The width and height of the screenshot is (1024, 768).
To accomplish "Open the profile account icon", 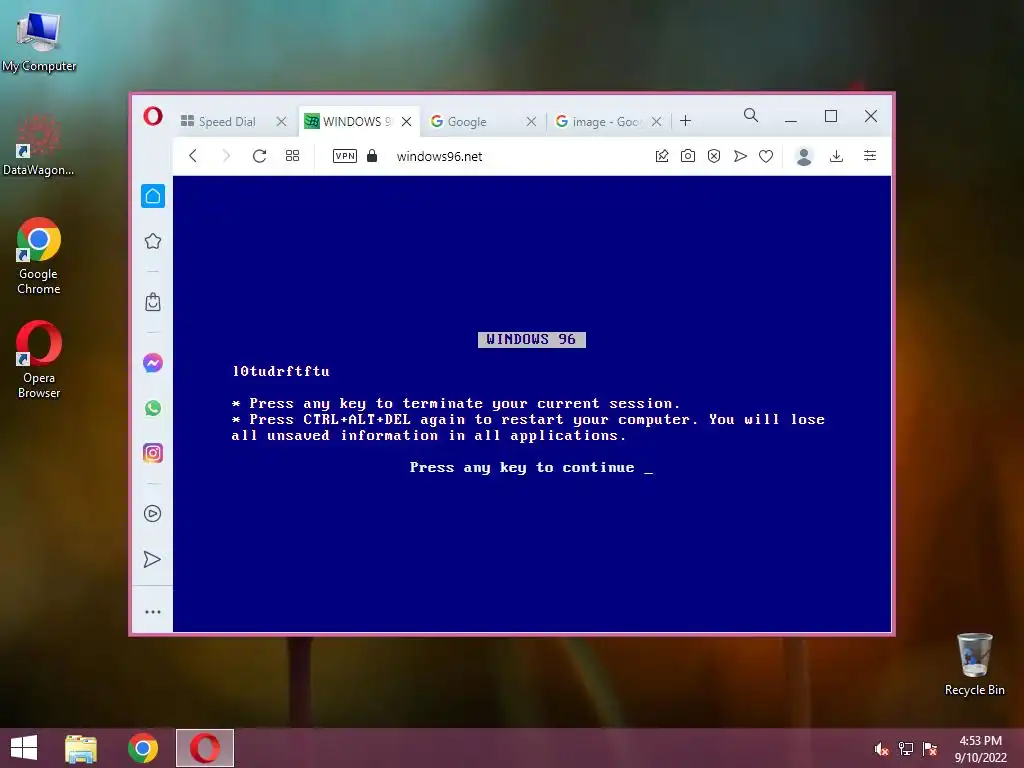I will tap(804, 156).
